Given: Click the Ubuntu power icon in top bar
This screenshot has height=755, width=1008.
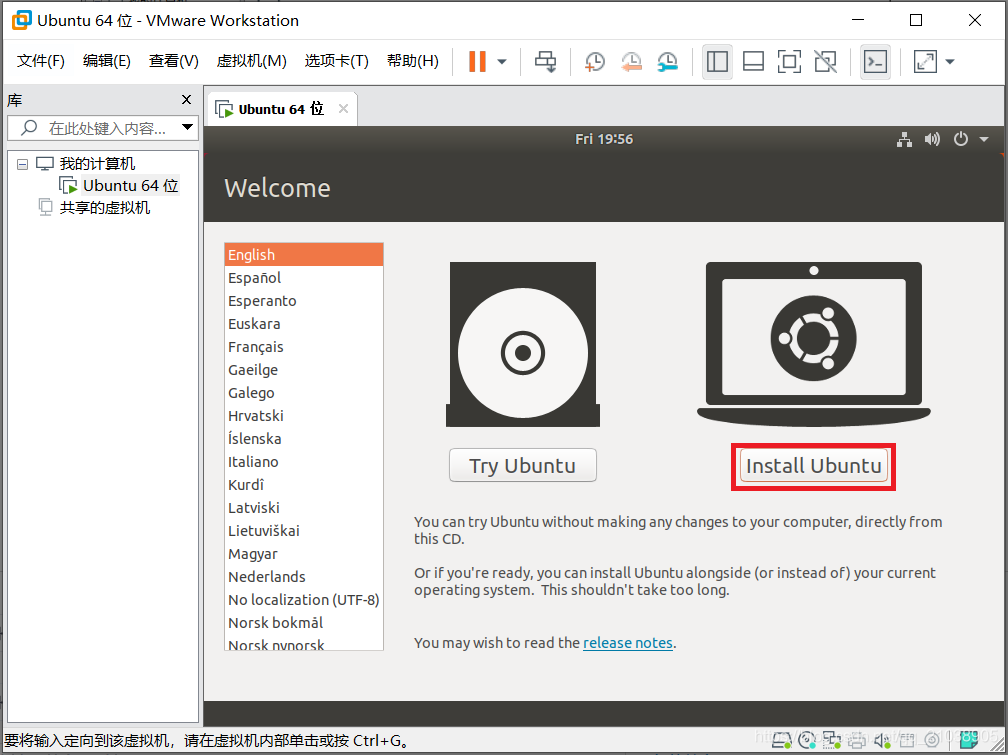Looking at the screenshot, I should pyautogui.click(x=960, y=139).
